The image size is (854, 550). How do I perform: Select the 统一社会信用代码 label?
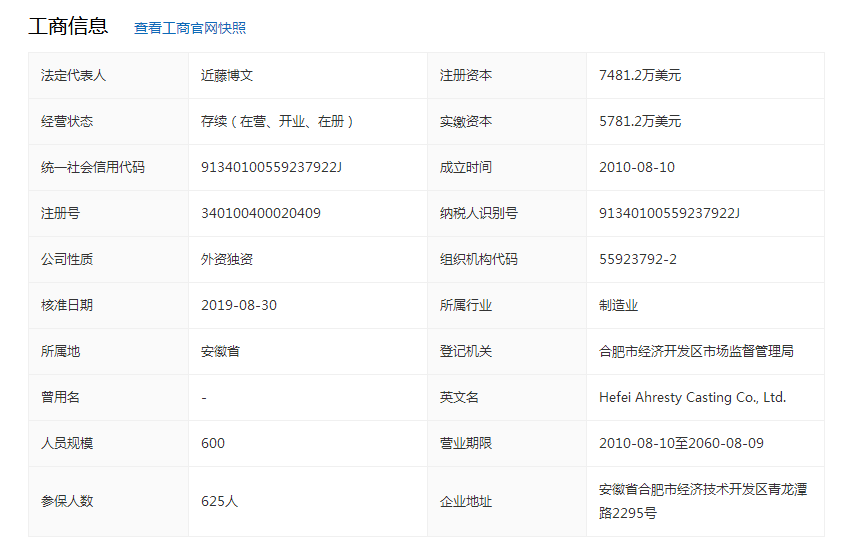point(93,167)
